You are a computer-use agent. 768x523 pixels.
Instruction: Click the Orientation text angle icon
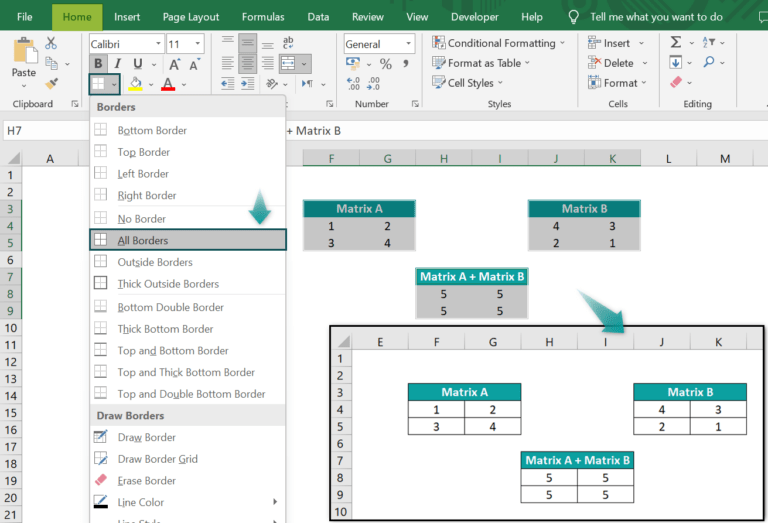click(x=272, y=84)
